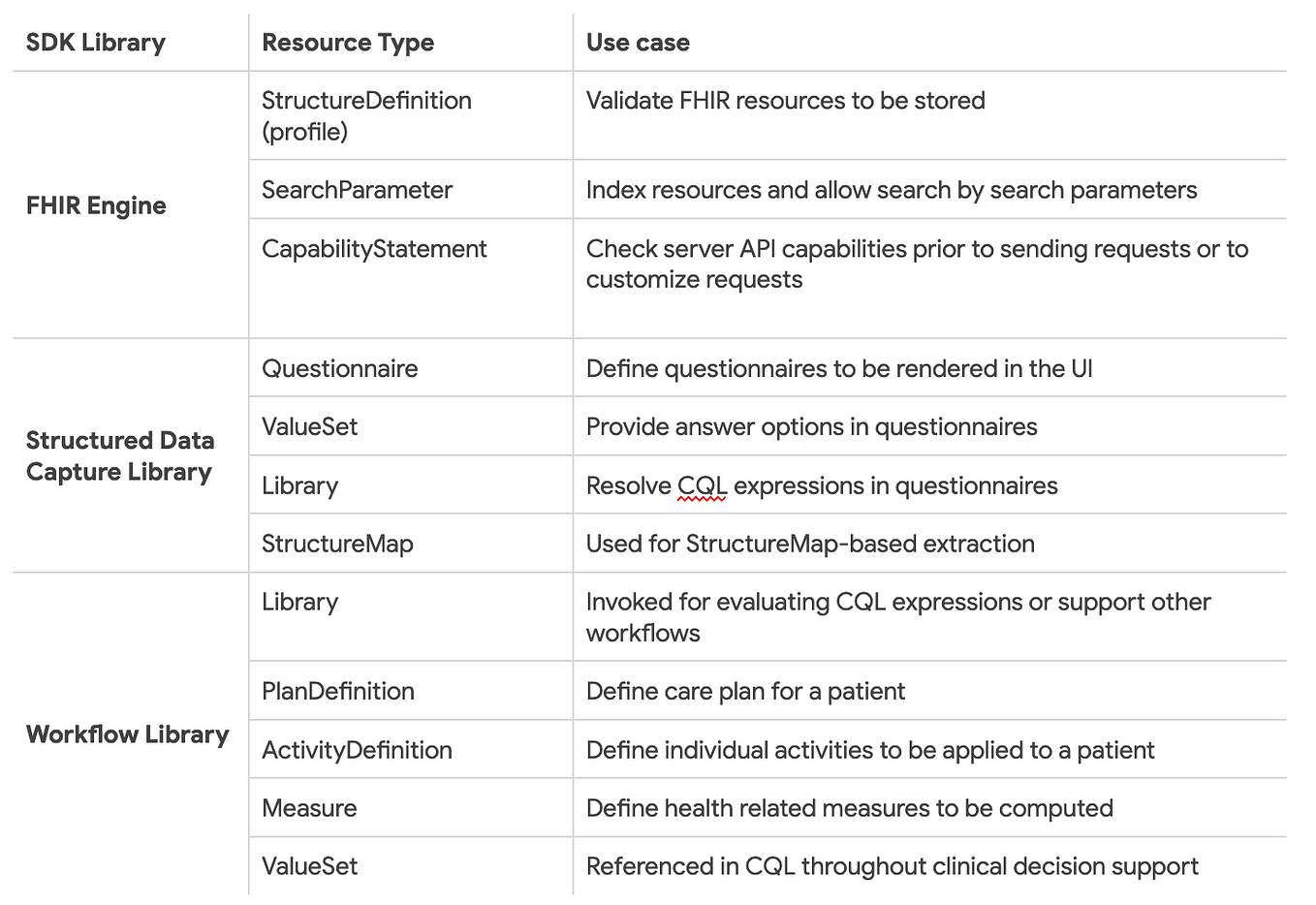Click the Resource Type column header
The height and width of the screenshot is (905, 1316).
(348, 43)
